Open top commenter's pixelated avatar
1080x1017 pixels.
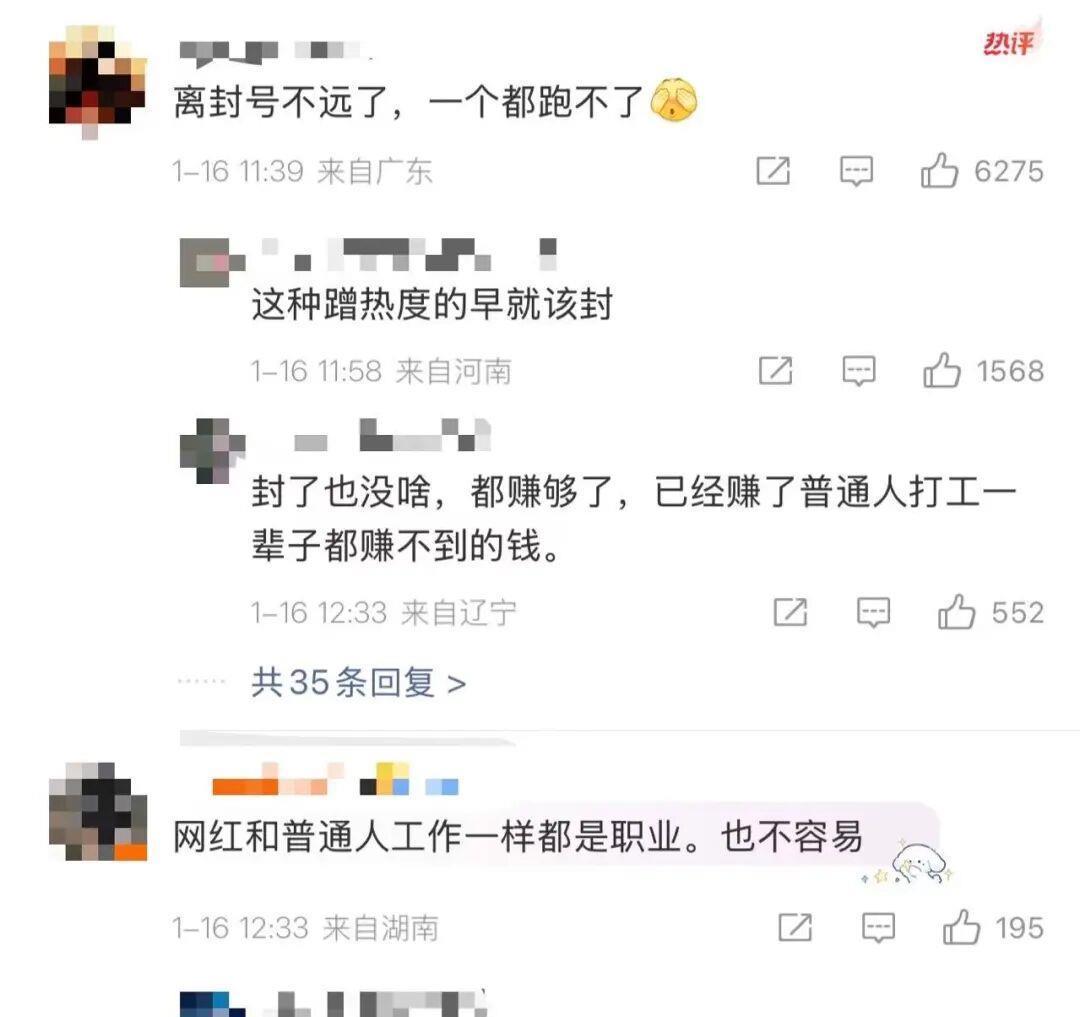pyautogui.click(x=97, y=82)
